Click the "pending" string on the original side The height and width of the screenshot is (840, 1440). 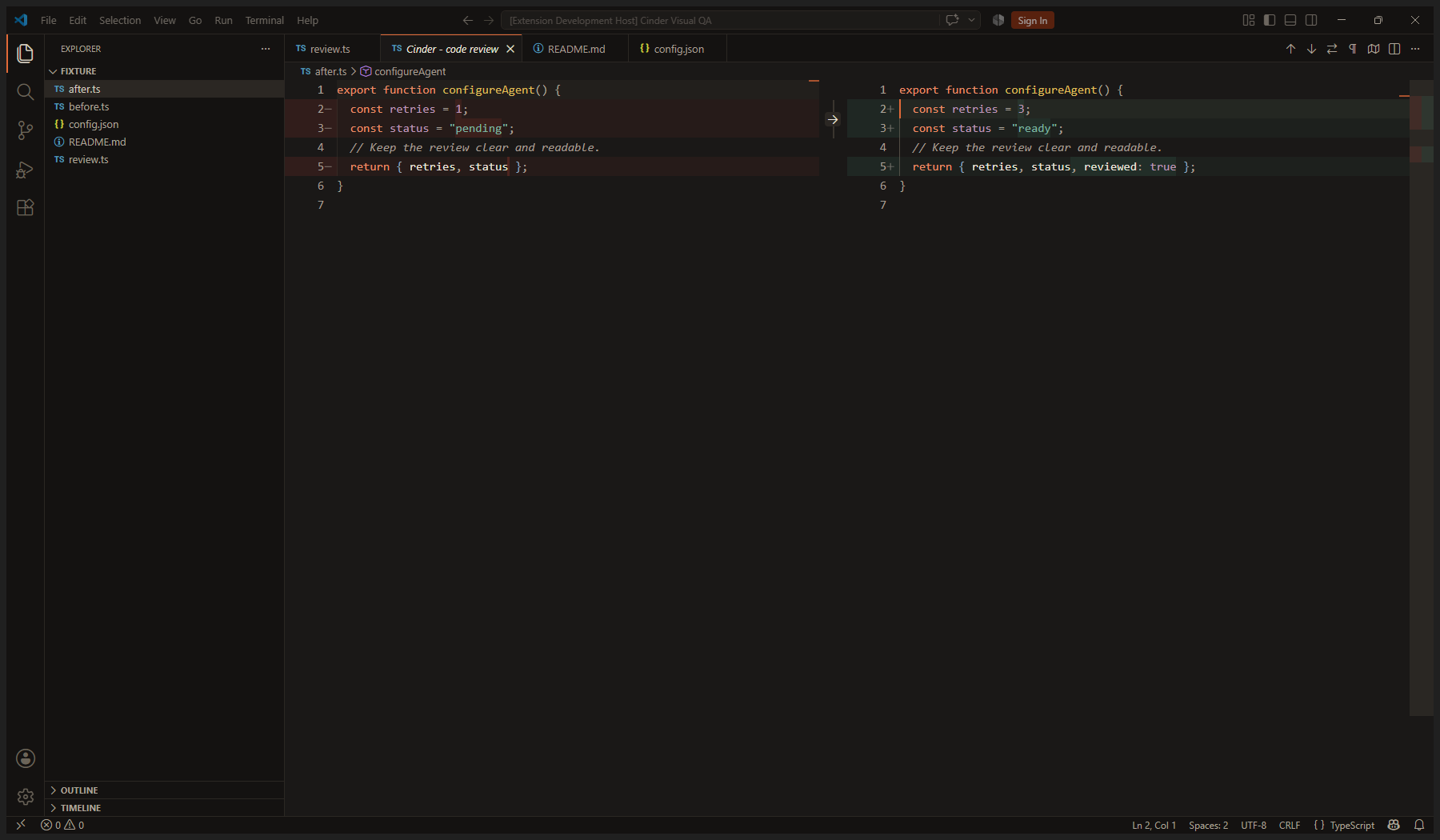coord(478,128)
